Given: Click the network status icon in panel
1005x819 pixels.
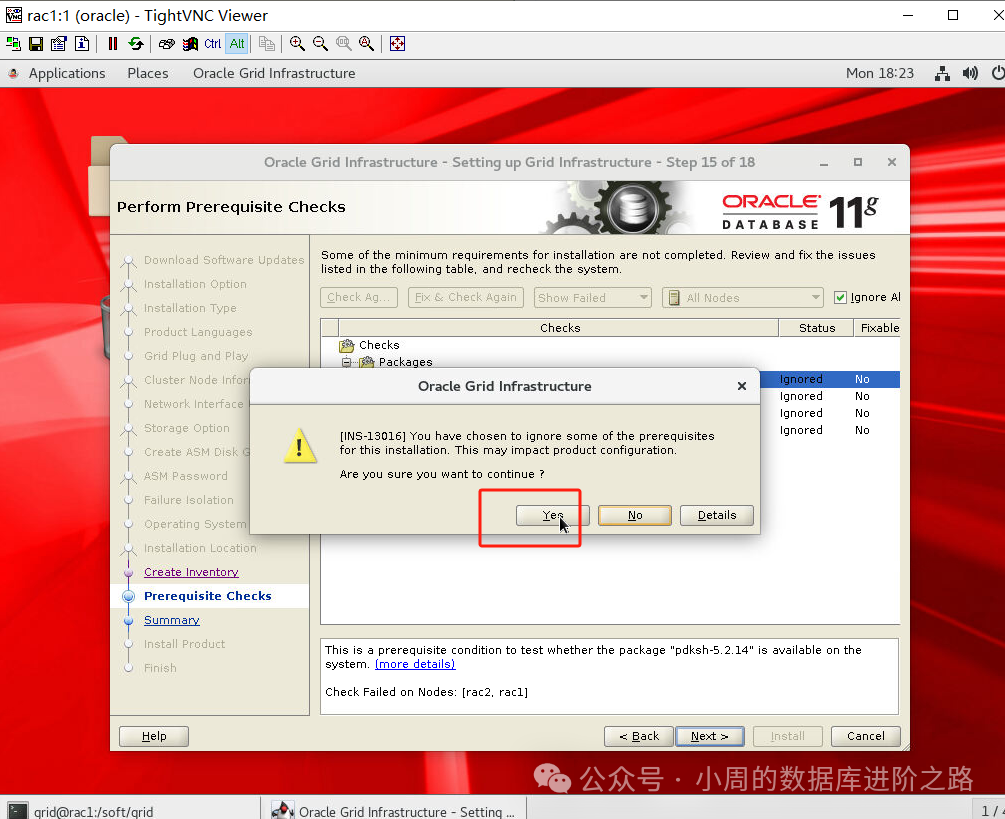Looking at the screenshot, I should tap(942, 74).
